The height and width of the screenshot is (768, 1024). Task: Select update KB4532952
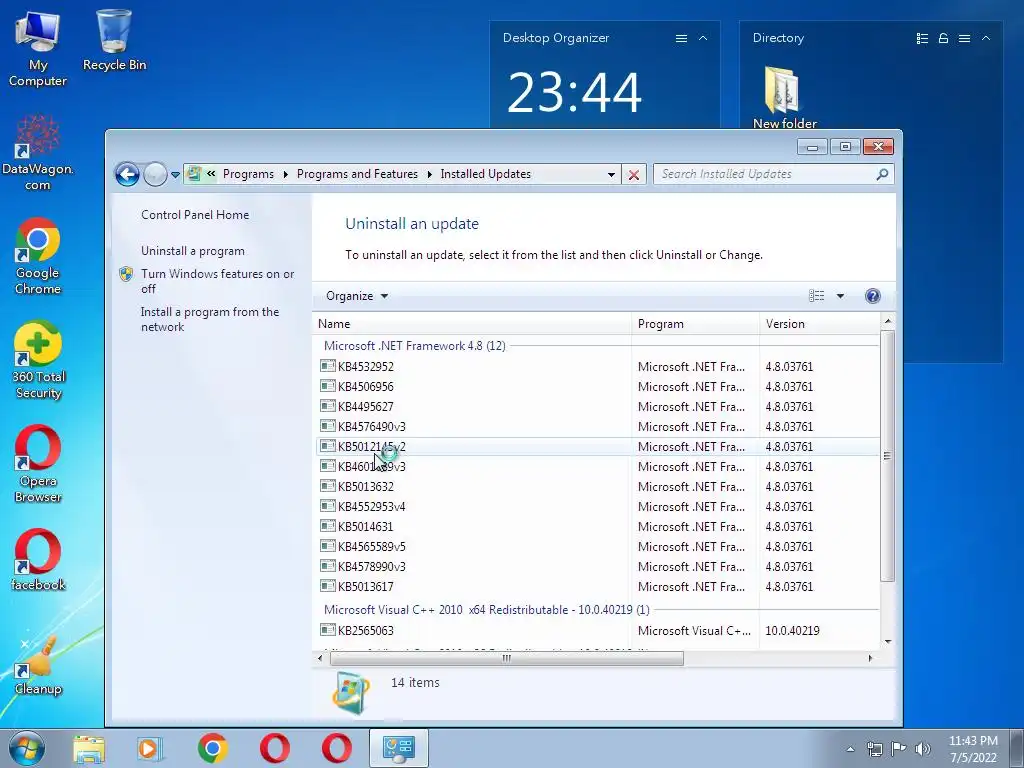tap(598, 366)
